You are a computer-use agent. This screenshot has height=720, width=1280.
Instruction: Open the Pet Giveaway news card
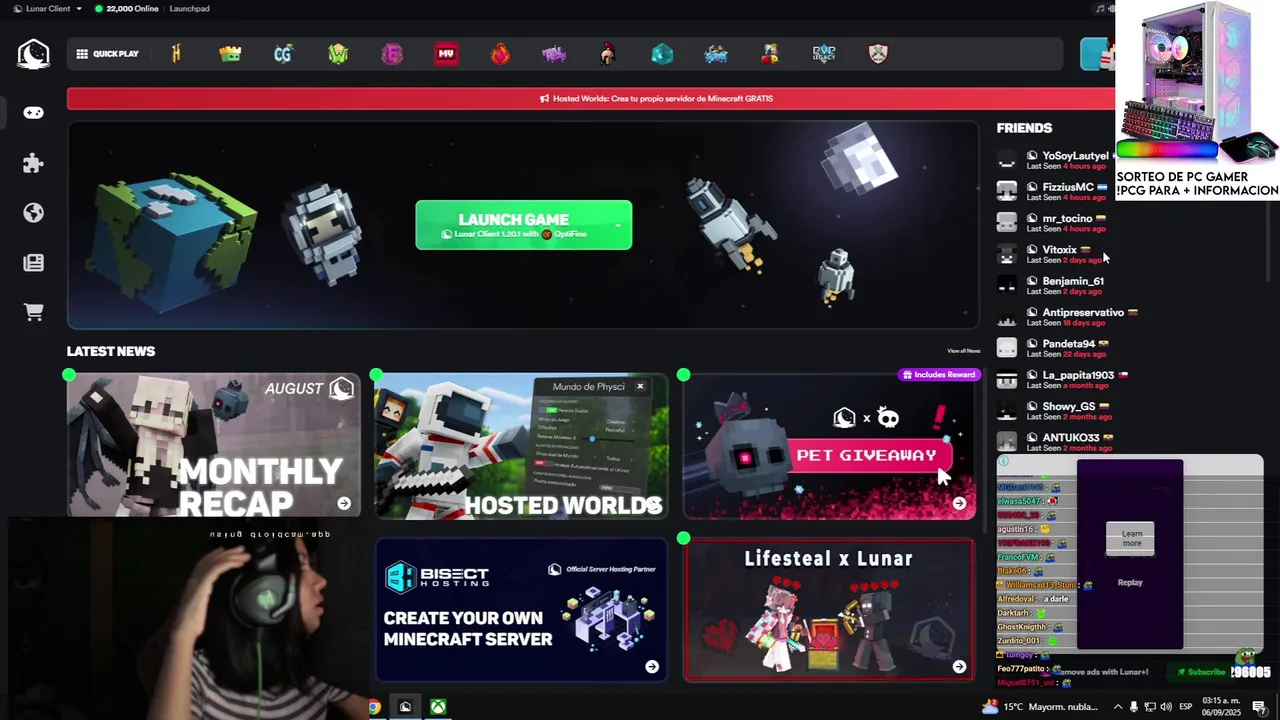click(829, 445)
